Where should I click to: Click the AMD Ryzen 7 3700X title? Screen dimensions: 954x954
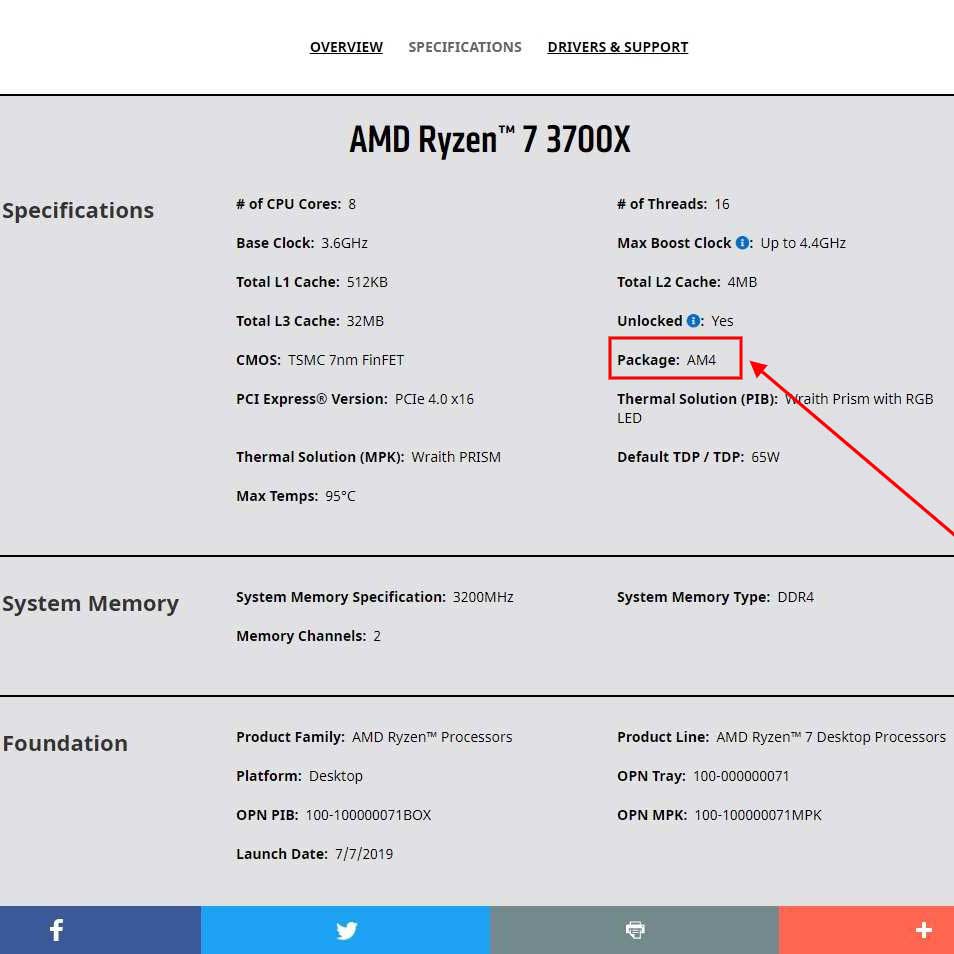pos(490,139)
